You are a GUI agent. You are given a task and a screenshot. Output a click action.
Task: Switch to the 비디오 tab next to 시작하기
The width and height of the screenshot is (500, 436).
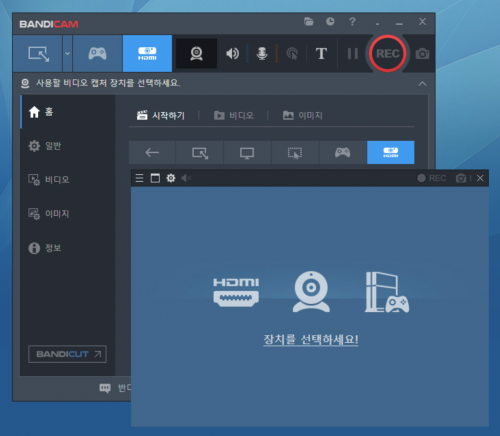point(234,116)
